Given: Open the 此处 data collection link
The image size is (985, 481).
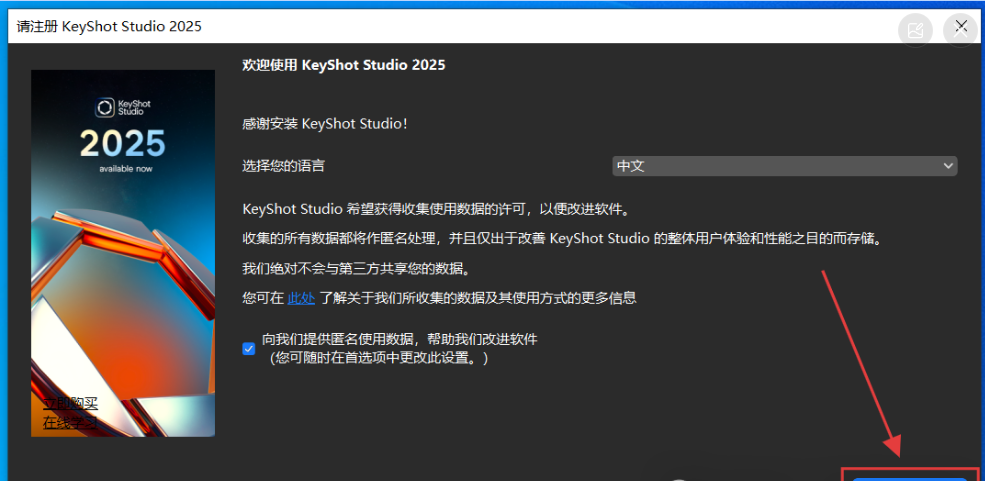Looking at the screenshot, I should pos(301,298).
